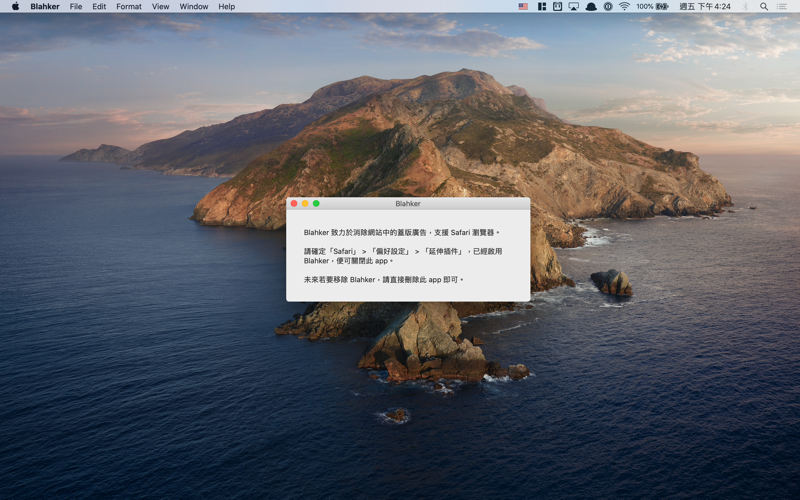The height and width of the screenshot is (500, 800).
Task: Close the Blahker window
Action: coord(294,203)
